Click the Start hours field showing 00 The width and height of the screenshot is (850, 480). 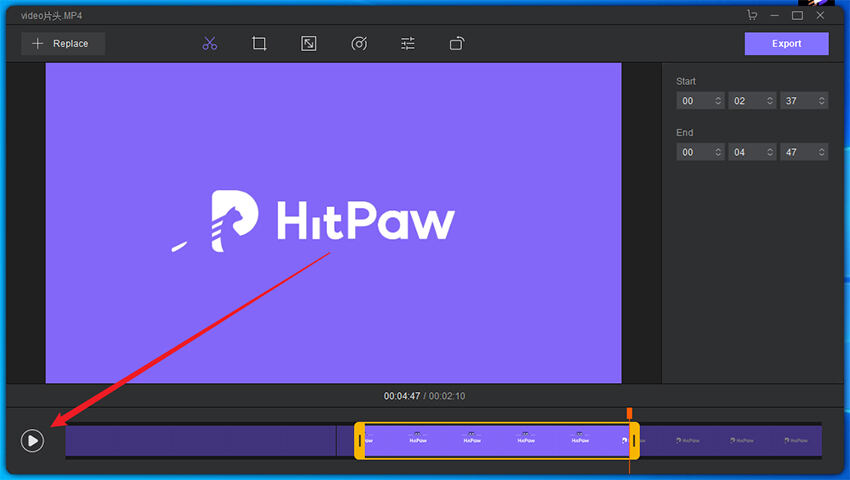coord(700,101)
